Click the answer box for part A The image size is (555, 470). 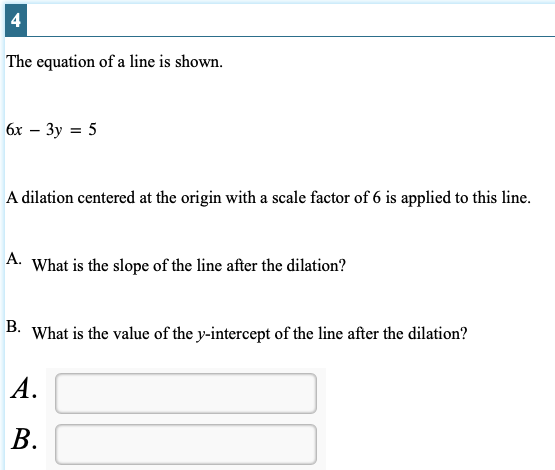coord(186,393)
